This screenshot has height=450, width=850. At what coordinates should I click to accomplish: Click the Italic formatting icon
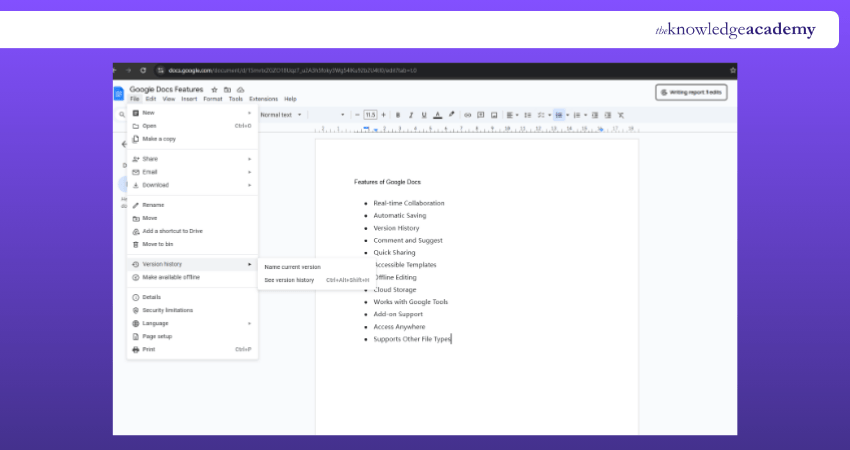[x=411, y=115]
